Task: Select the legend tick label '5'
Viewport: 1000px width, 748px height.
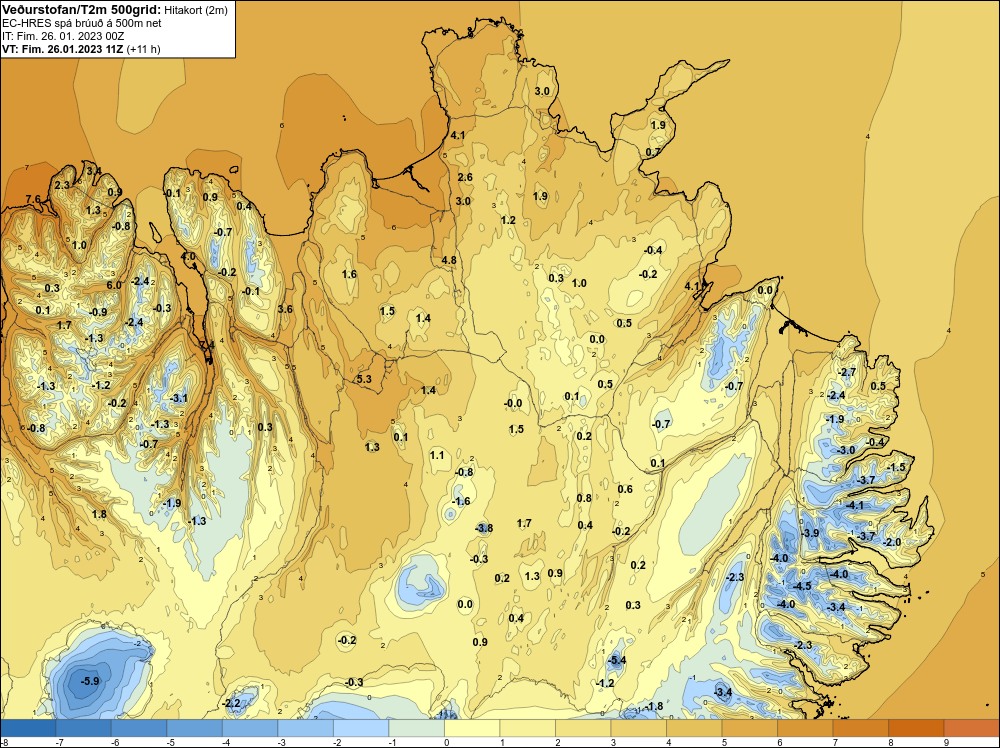Action: (x=724, y=742)
